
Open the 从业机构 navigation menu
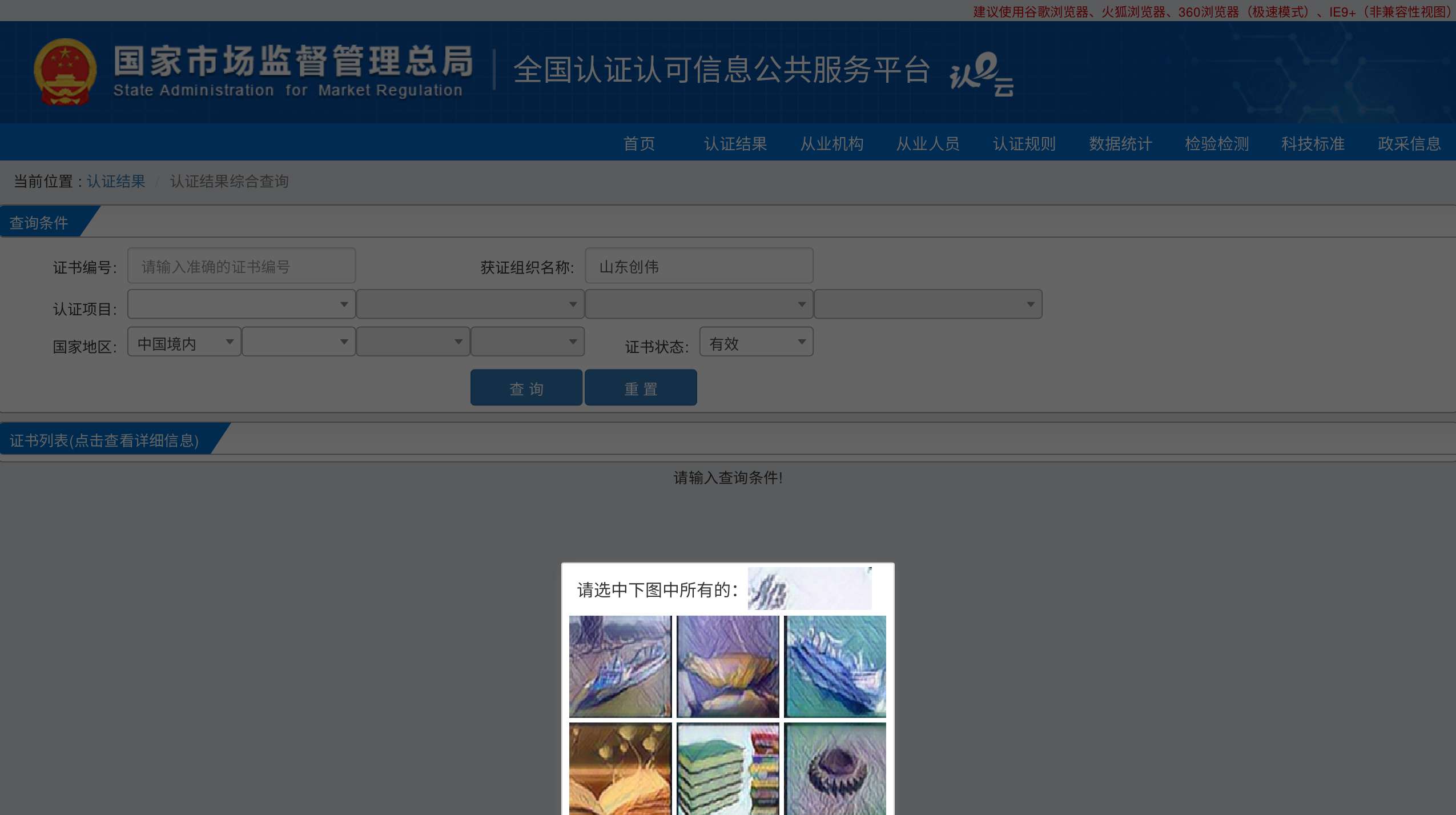[831, 143]
